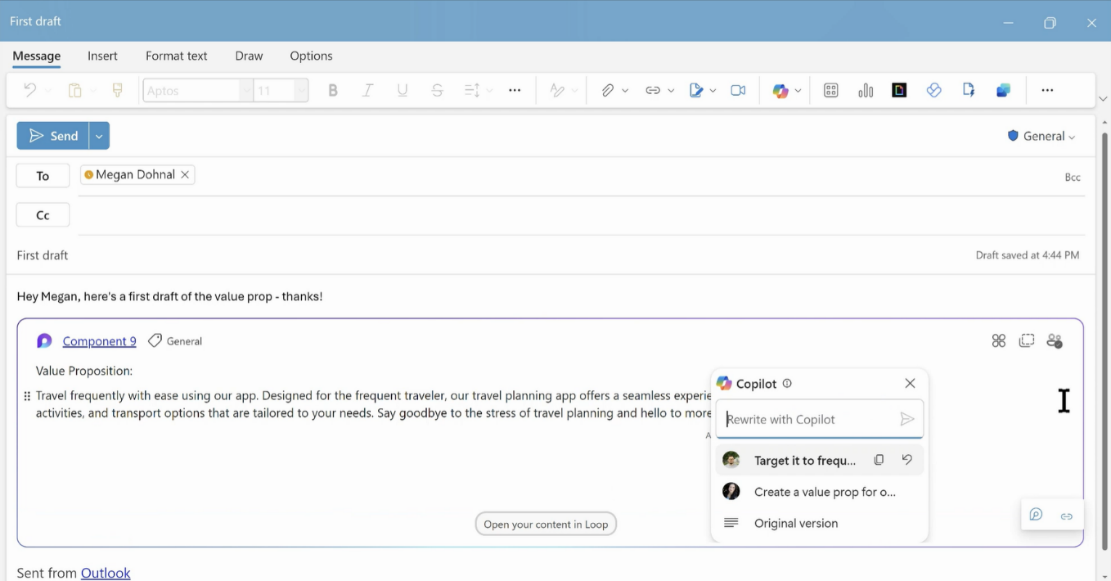This screenshot has height=581, width=1111.
Task: Toggle italic formatting
Action: point(367,90)
